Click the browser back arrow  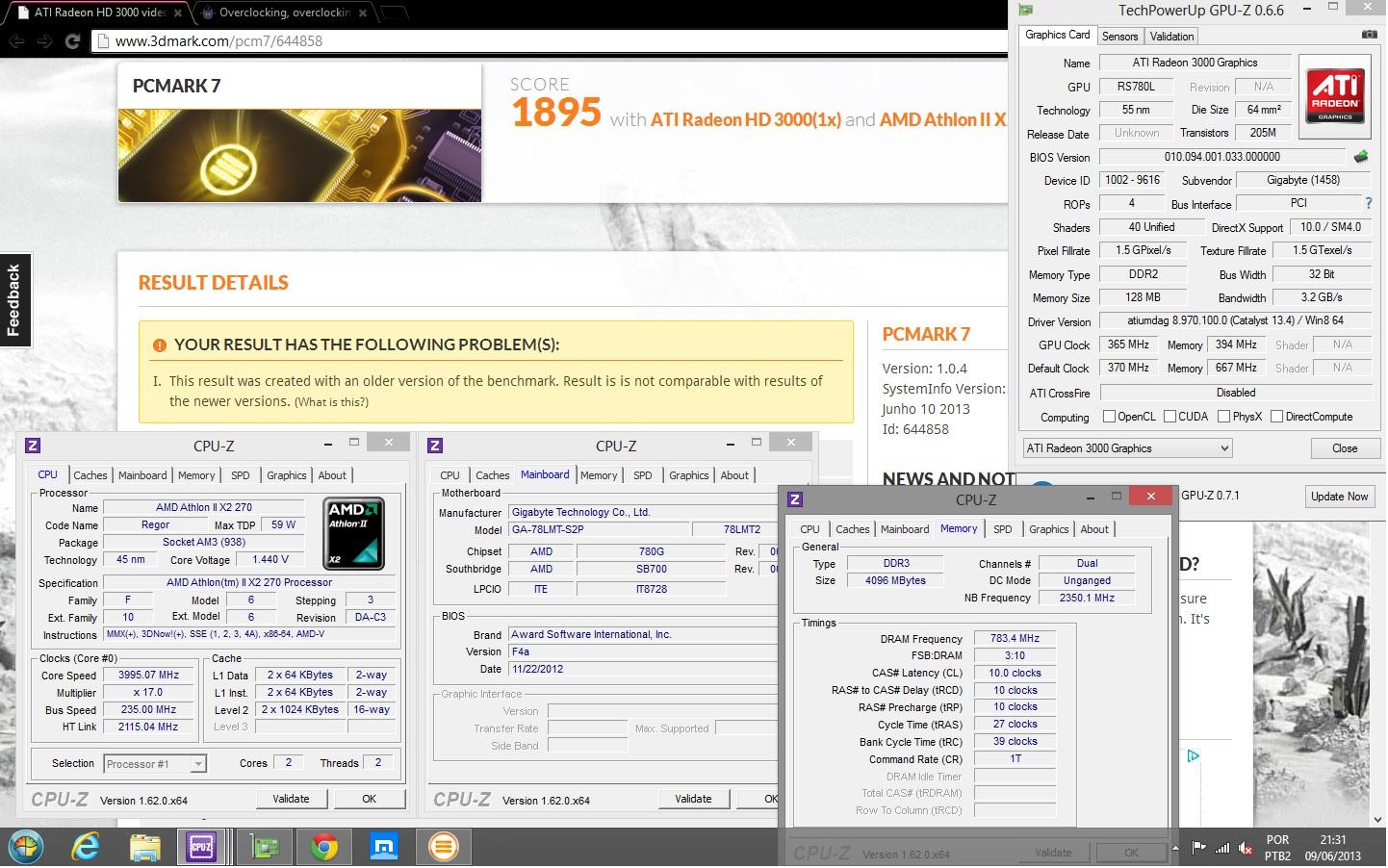click(16, 41)
